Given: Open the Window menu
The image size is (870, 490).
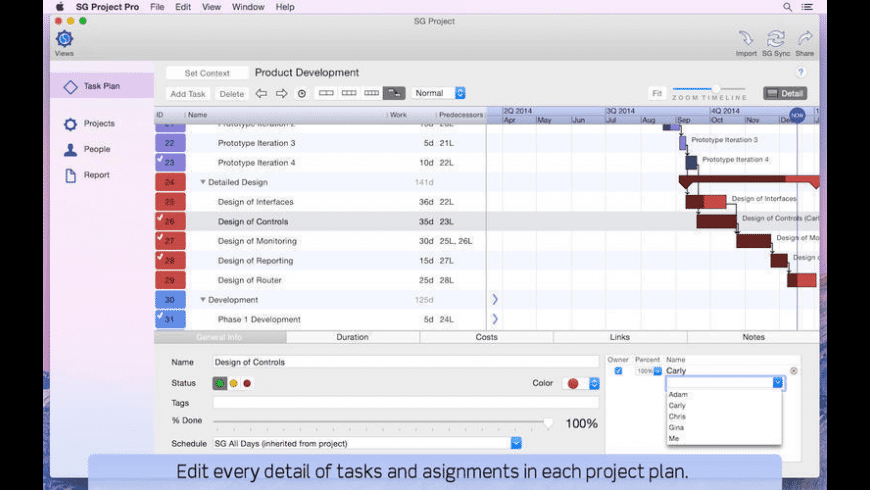Looking at the screenshot, I should (248, 7).
